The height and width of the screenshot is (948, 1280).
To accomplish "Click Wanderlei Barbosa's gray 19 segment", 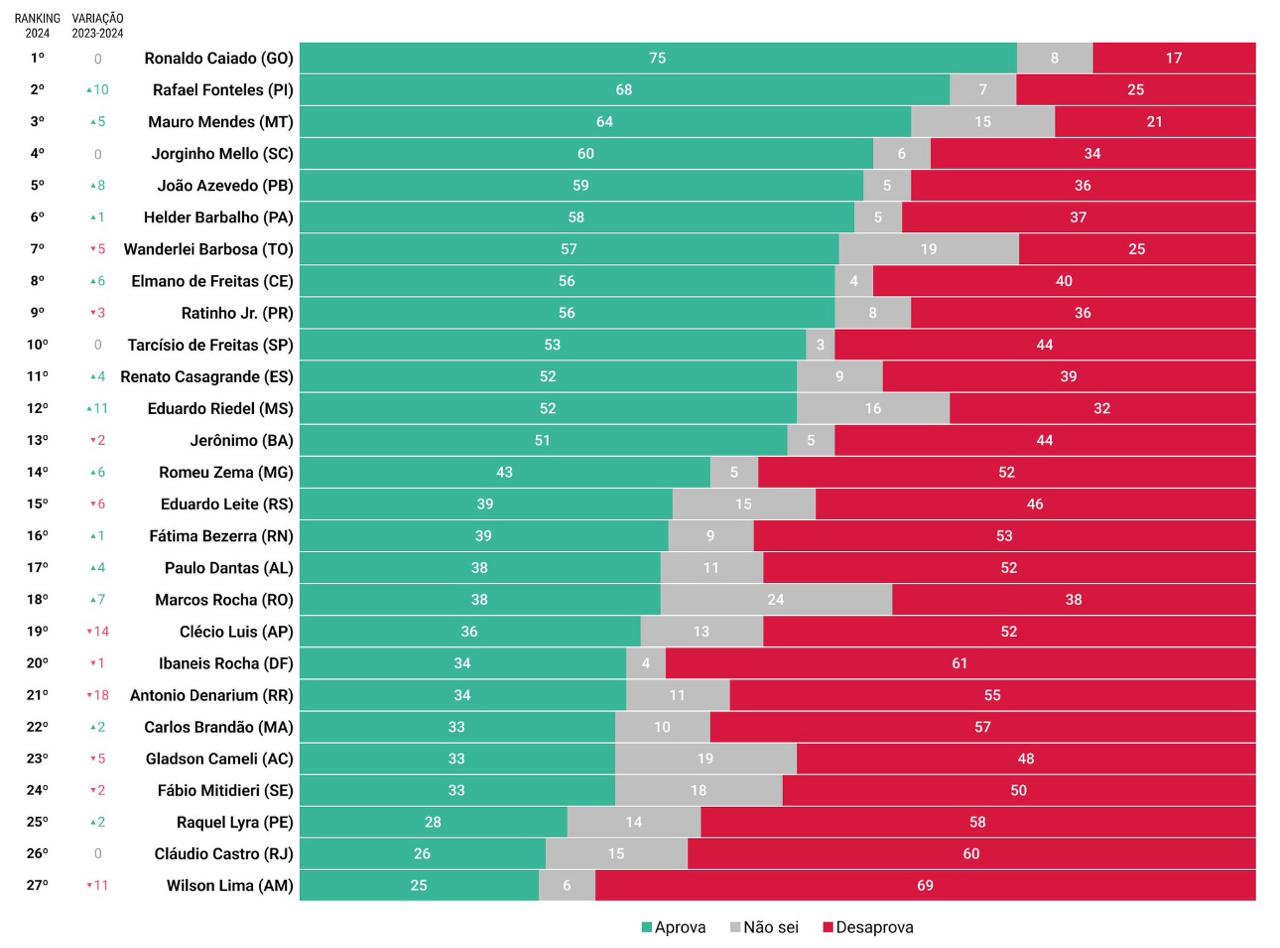I will tap(929, 249).
